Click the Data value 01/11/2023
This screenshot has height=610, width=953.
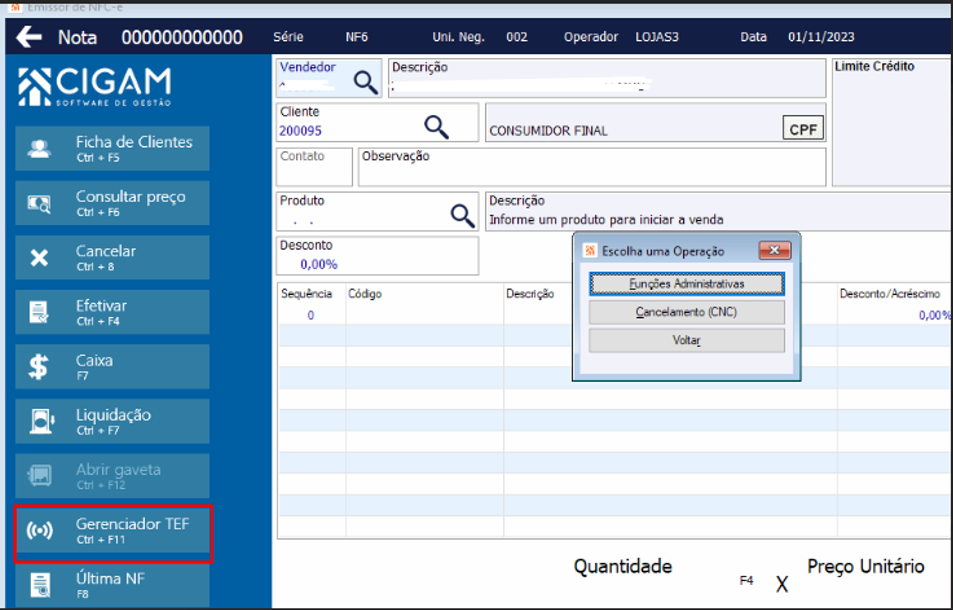click(821, 37)
